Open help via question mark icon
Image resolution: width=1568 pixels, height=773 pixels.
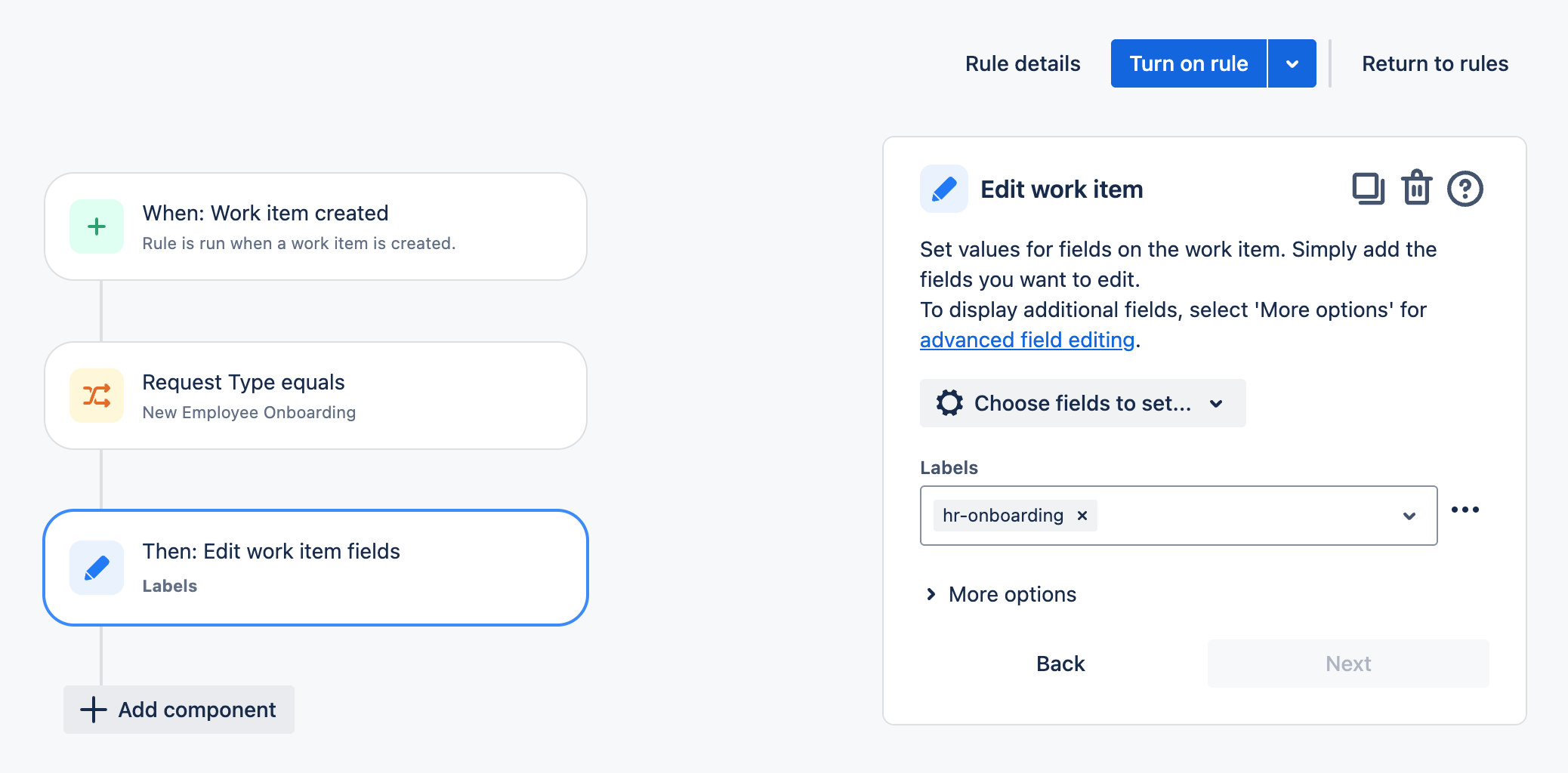coord(1465,189)
